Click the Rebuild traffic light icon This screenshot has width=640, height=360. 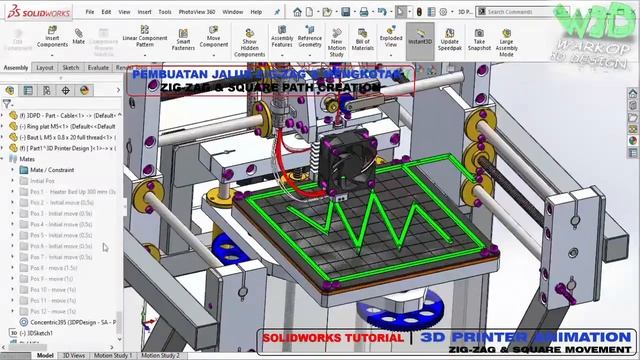pyautogui.click(x=419, y=12)
